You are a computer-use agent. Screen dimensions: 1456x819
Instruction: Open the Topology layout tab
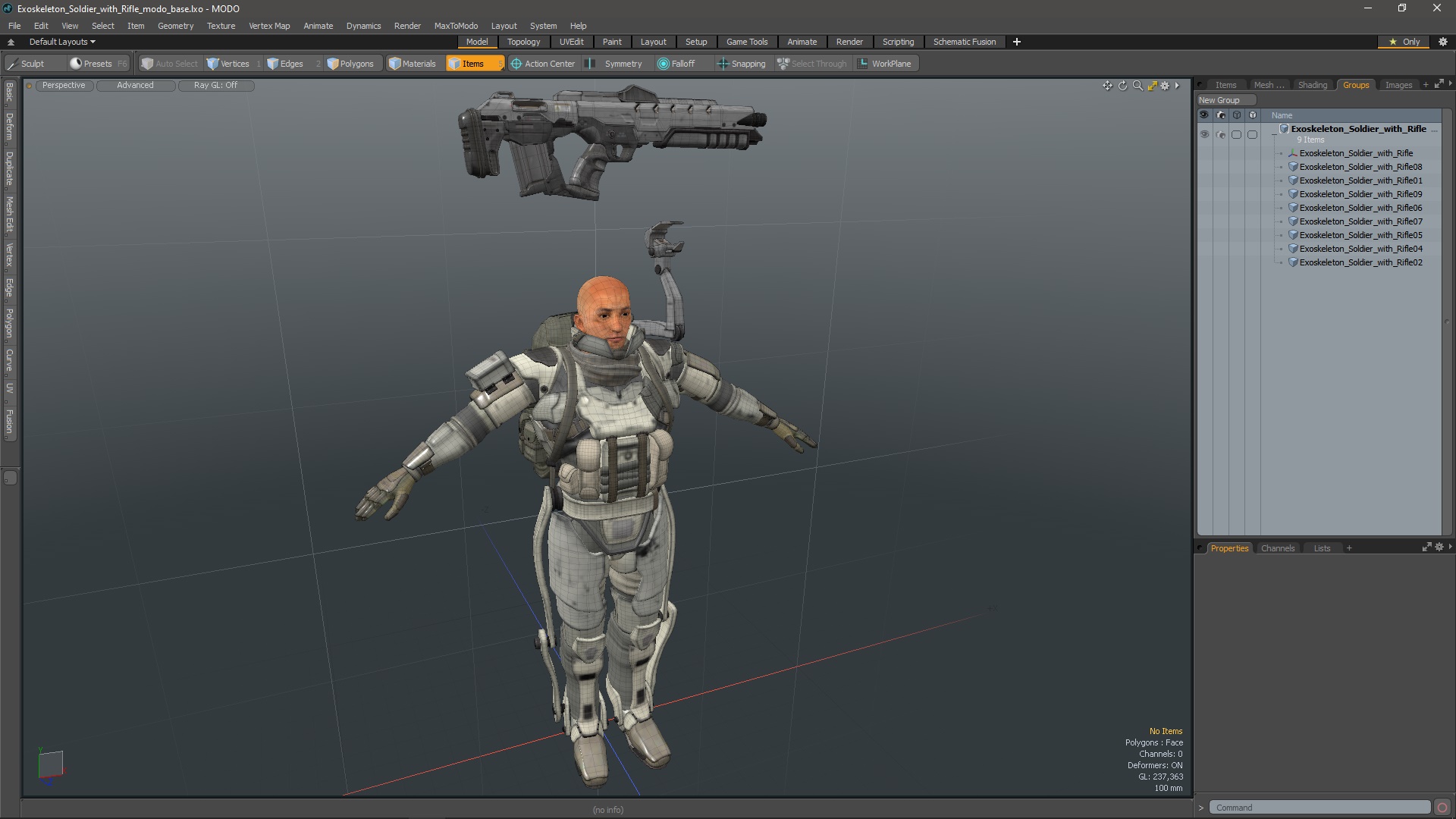523,42
